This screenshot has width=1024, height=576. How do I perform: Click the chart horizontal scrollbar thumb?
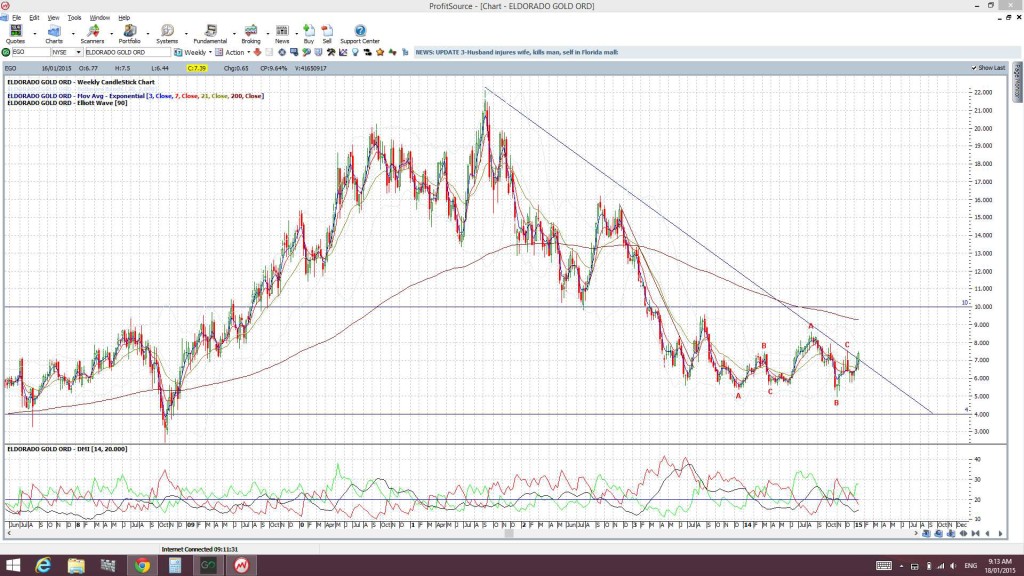509,534
